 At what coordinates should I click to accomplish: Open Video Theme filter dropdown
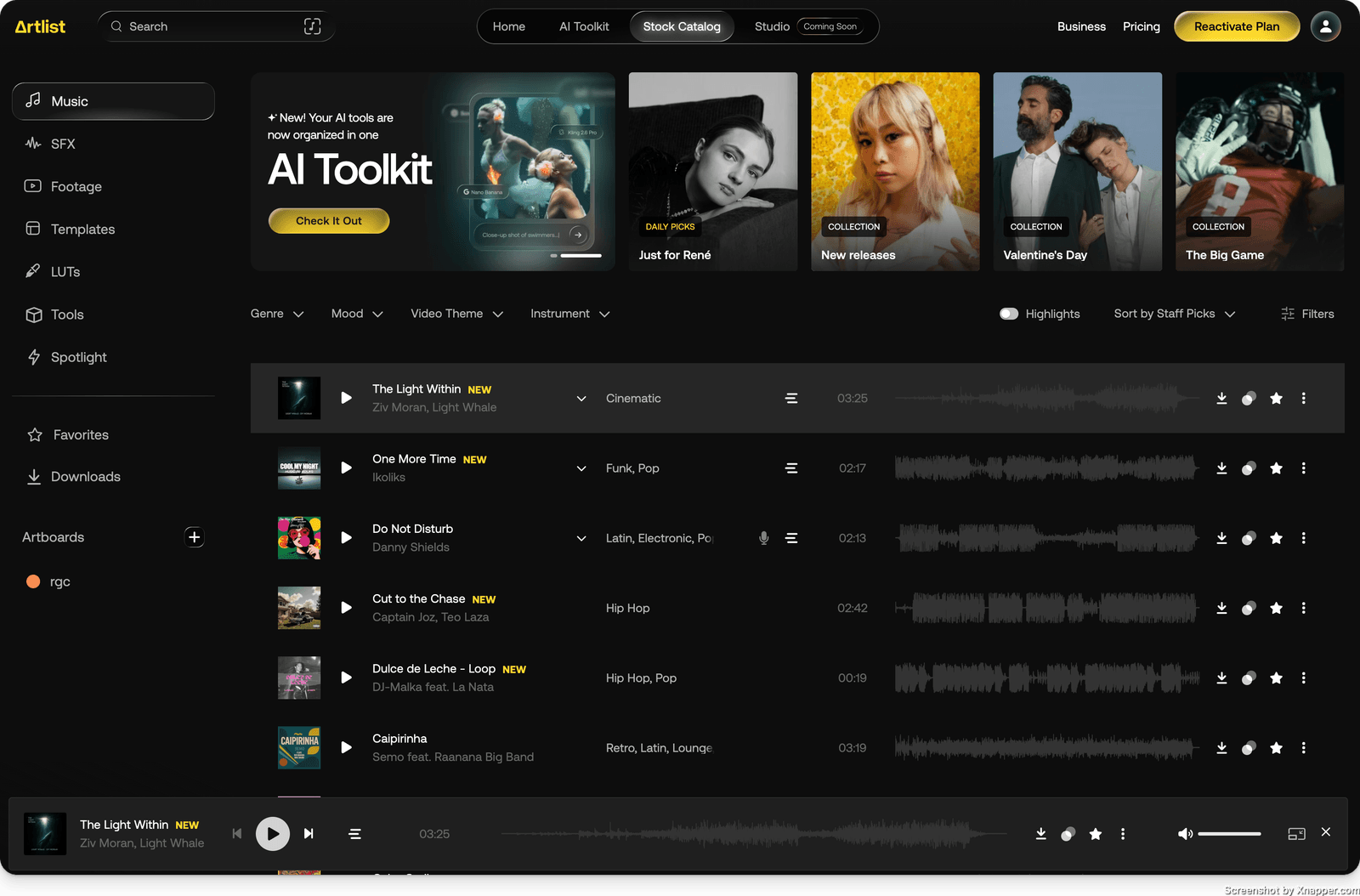(457, 314)
